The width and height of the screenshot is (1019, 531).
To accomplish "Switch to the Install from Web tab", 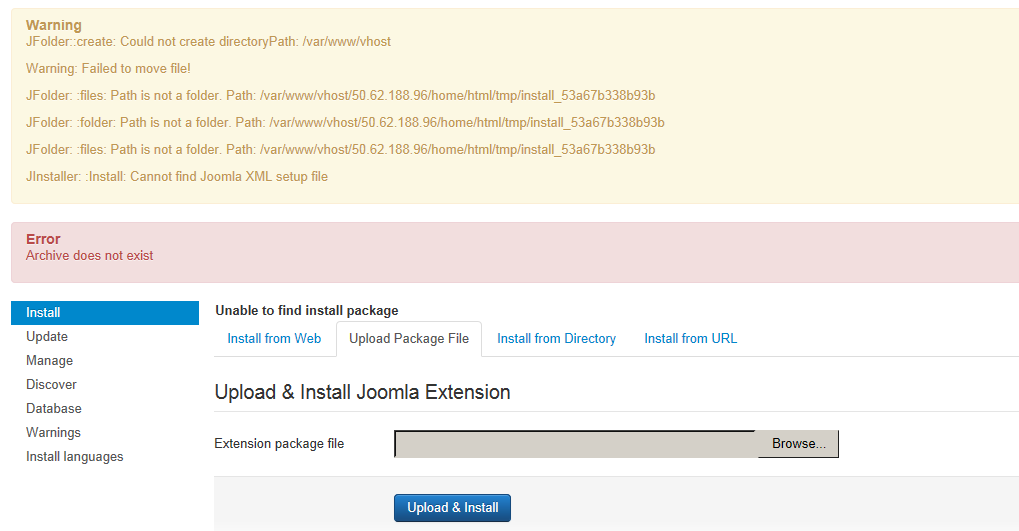I will (x=274, y=339).
